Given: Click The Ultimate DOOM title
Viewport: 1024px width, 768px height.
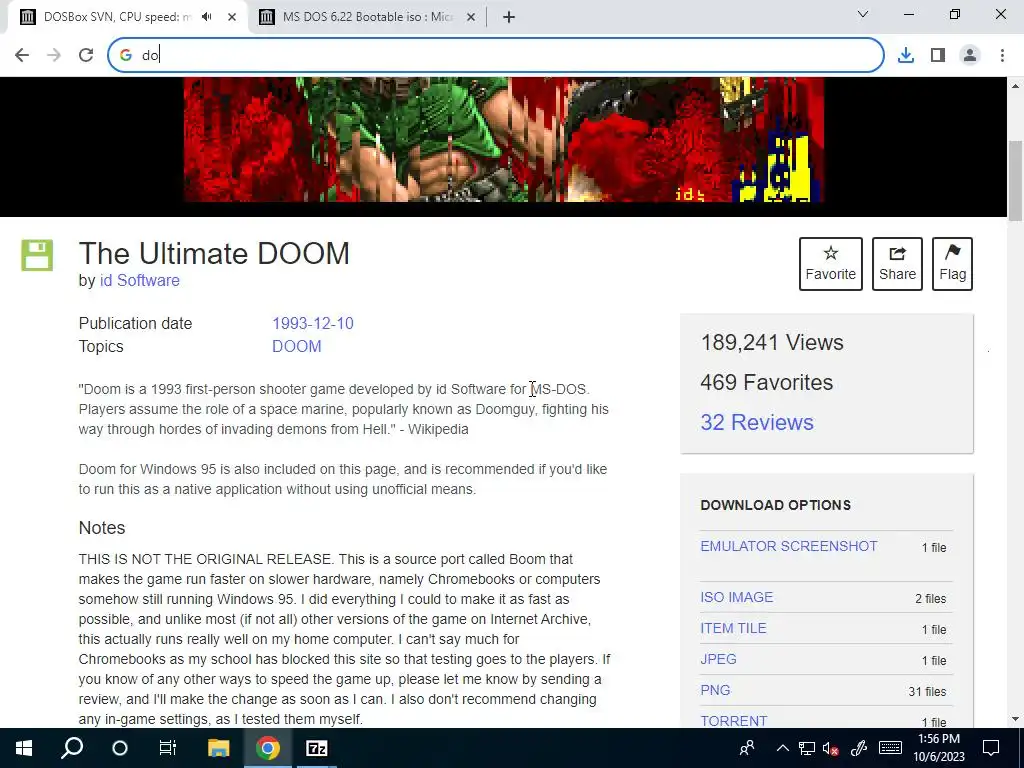Looking at the screenshot, I should [x=214, y=253].
